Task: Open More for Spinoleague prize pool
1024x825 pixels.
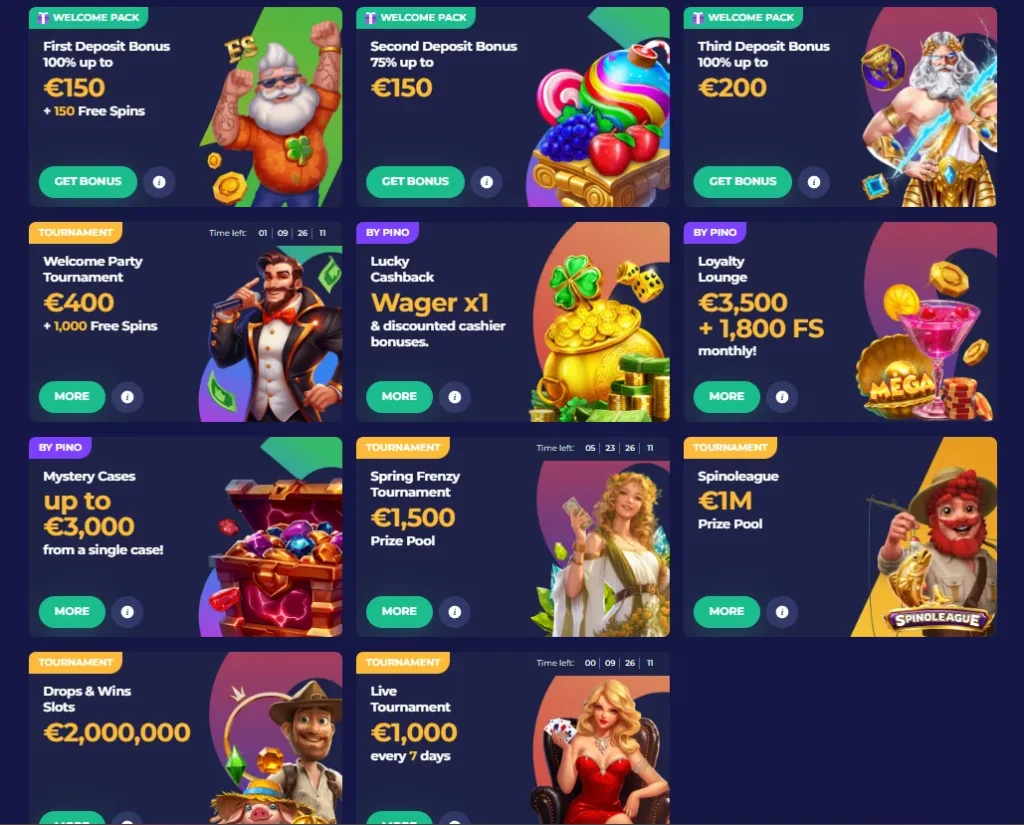Action: point(726,611)
